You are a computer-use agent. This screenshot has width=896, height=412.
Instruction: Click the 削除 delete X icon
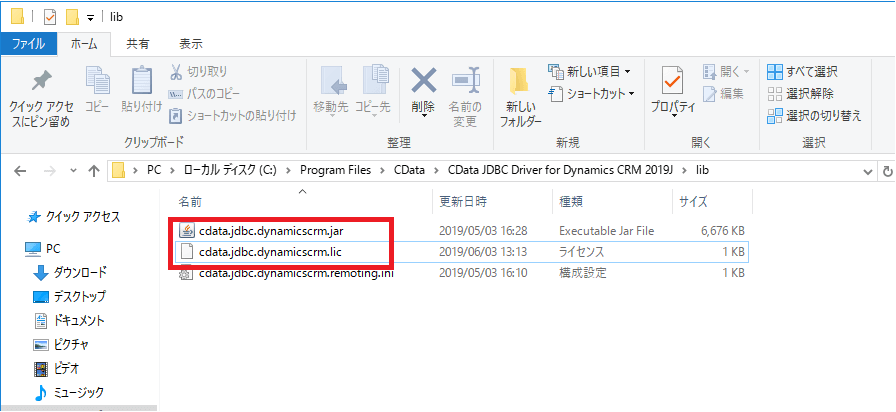[x=423, y=81]
